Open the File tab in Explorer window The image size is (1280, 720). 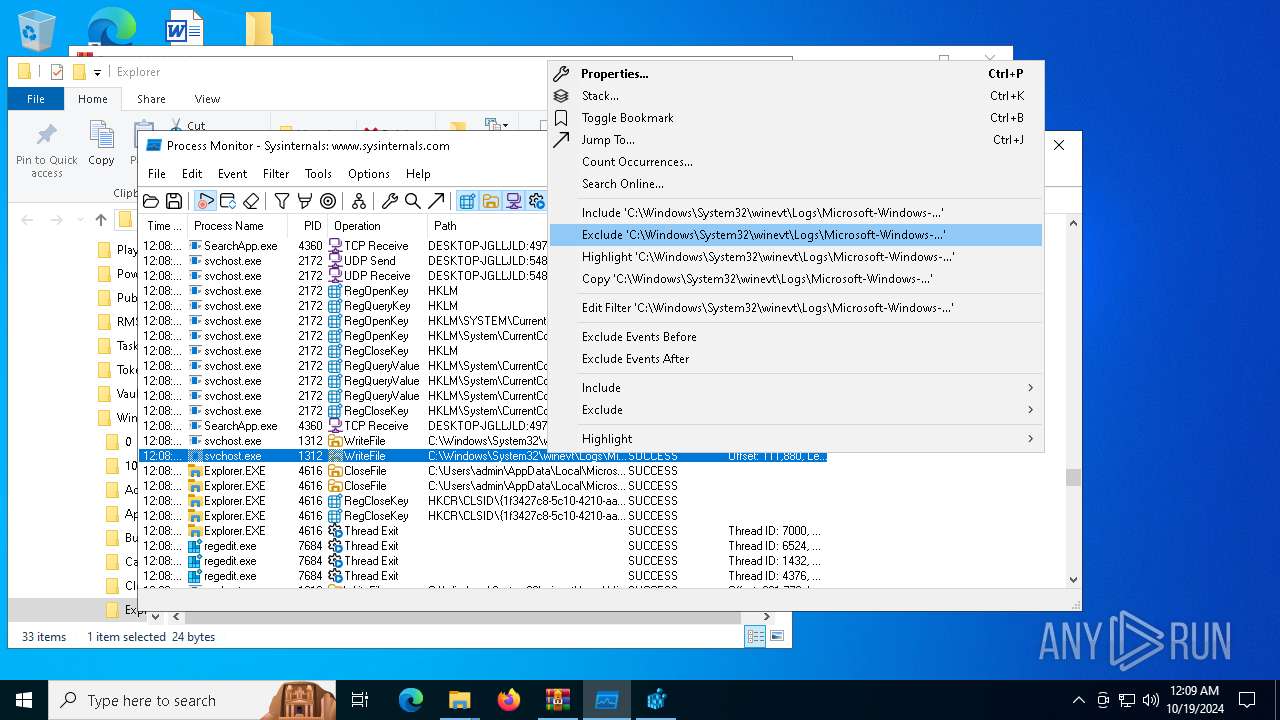36,99
